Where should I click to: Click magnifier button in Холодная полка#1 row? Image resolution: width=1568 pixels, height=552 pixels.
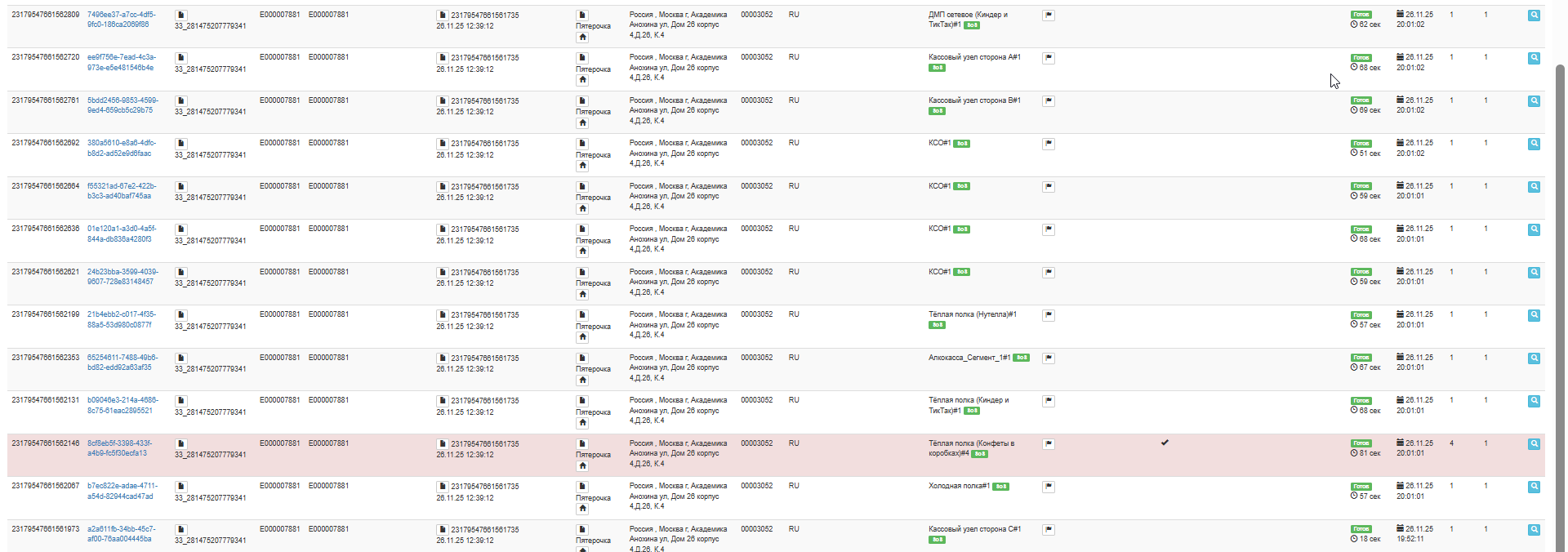(x=1534, y=487)
